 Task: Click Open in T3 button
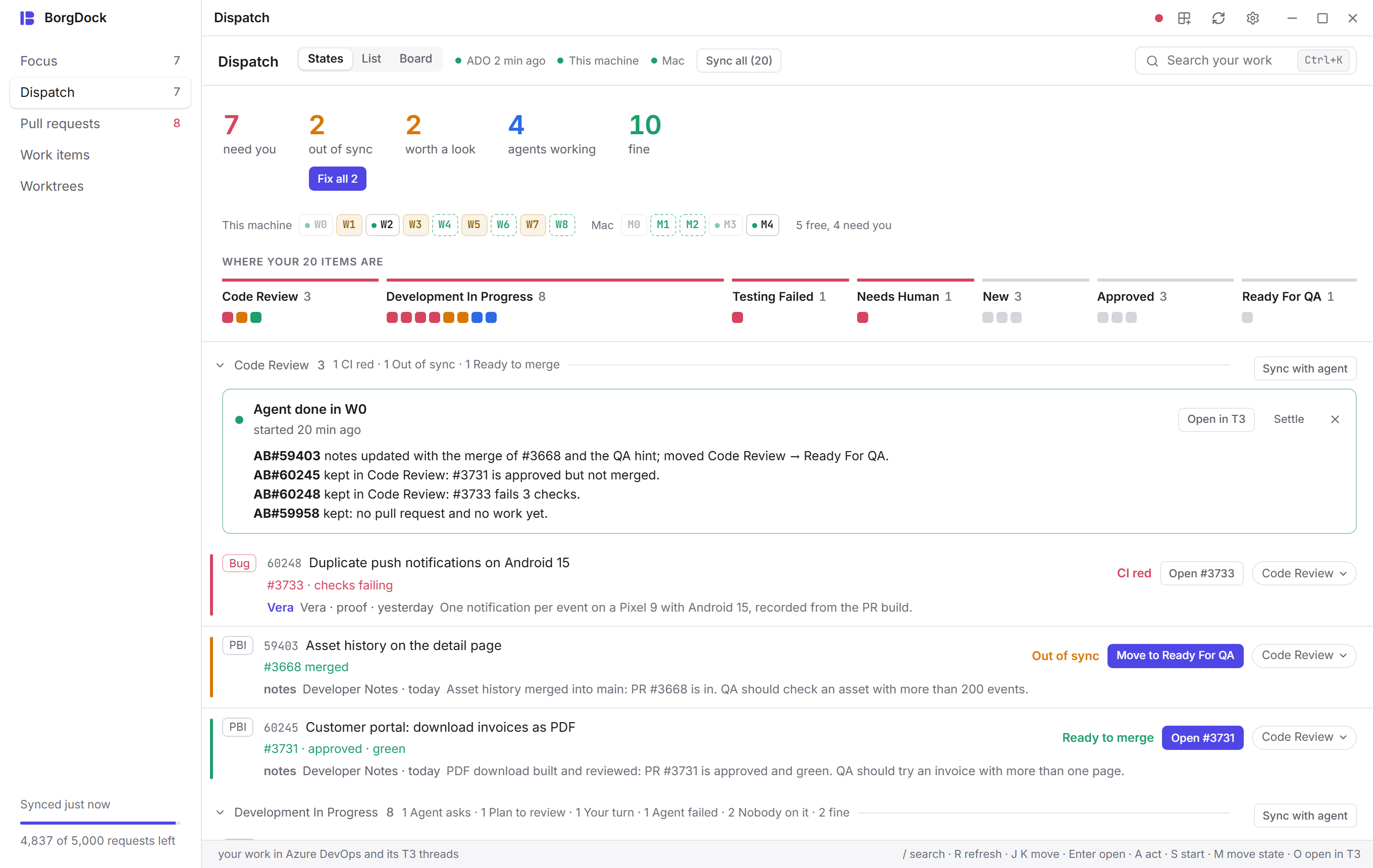coord(1216,419)
